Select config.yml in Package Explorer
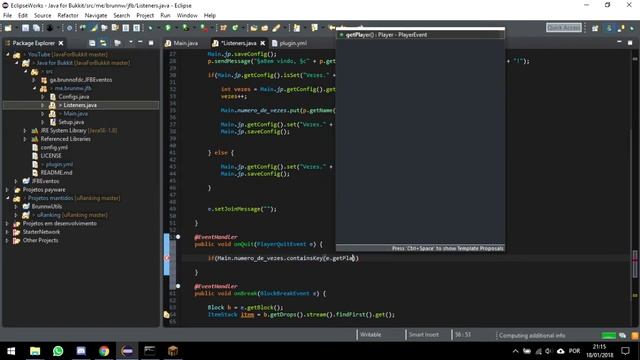The image size is (640, 360). (54, 147)
